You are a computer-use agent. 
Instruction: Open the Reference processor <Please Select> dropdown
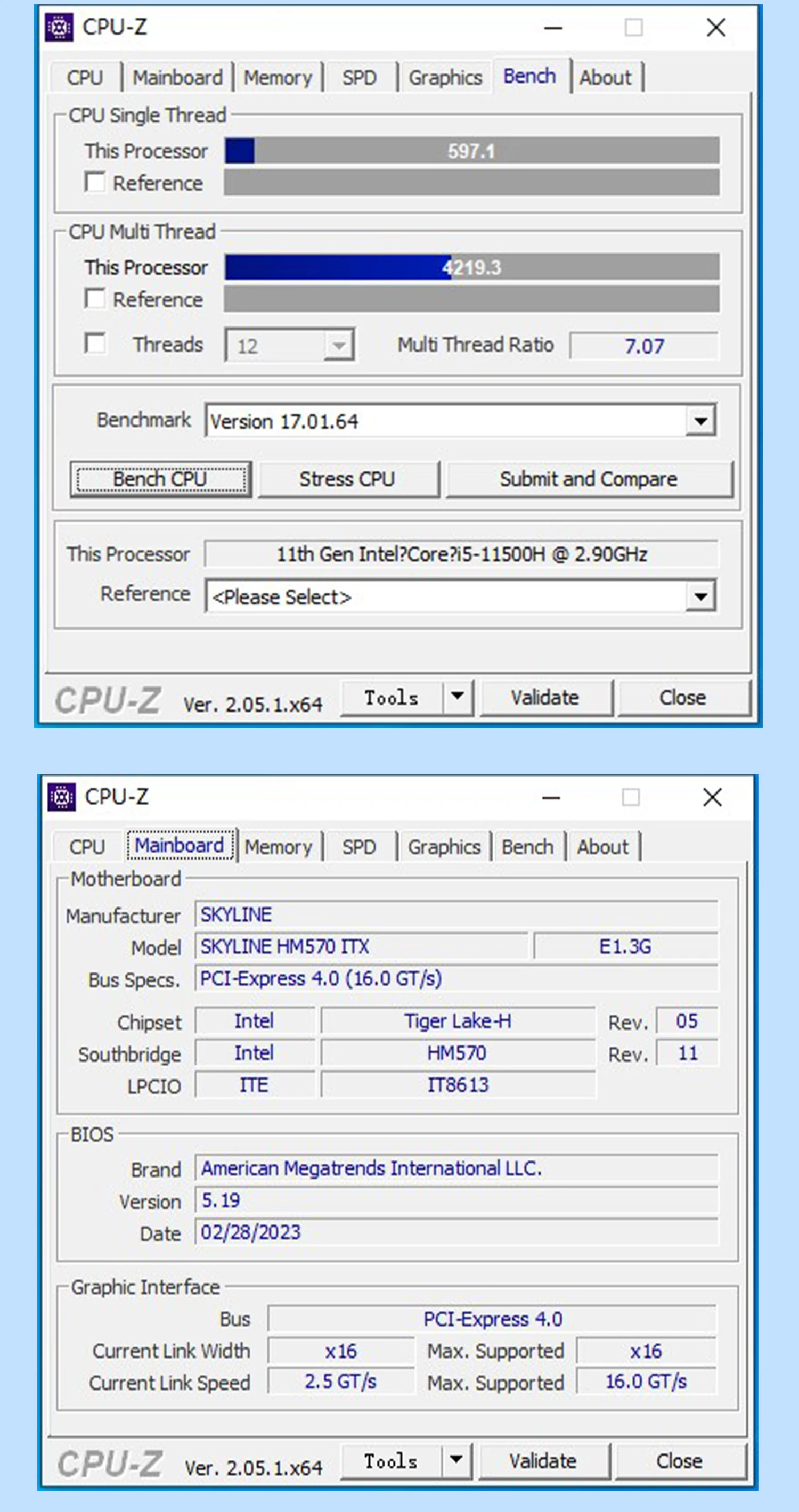700,597
